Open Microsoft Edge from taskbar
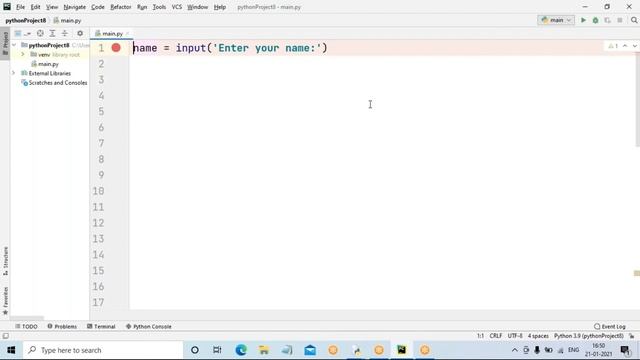Screen dimensions: 640x360 [x=241, y=350]
